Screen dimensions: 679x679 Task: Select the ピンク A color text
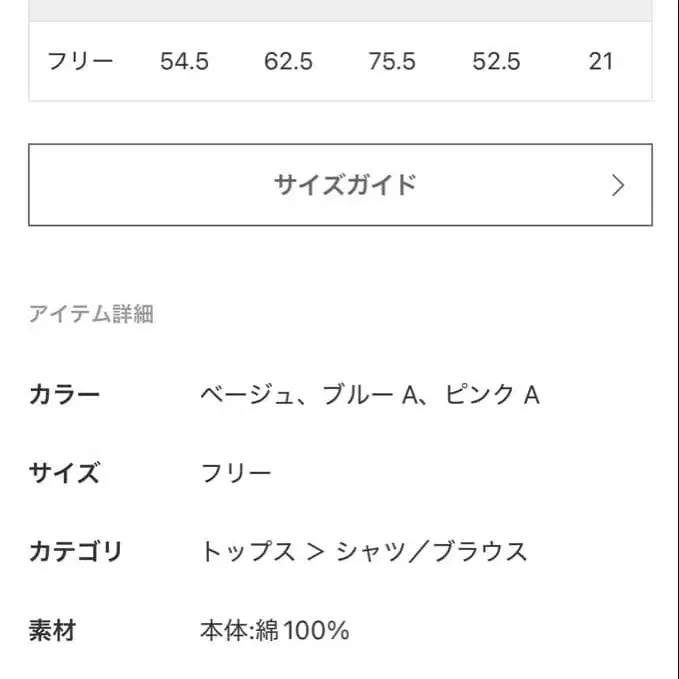click(x=489, y=394)
